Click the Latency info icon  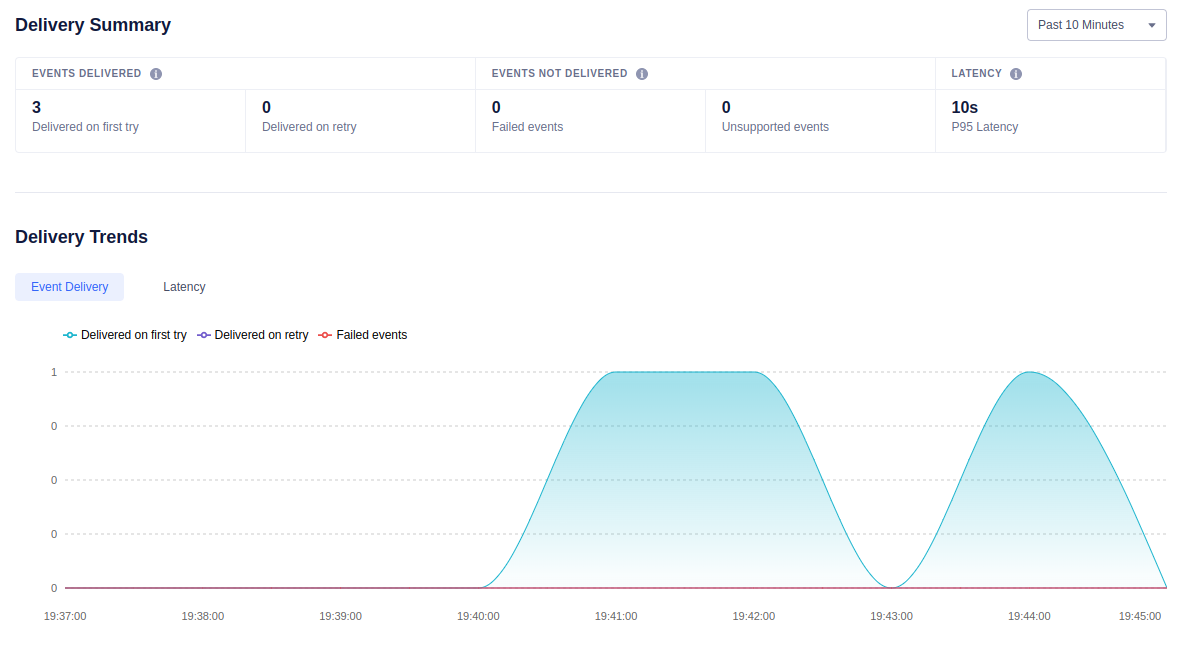pyautogui.click(x=1016, y=72)
